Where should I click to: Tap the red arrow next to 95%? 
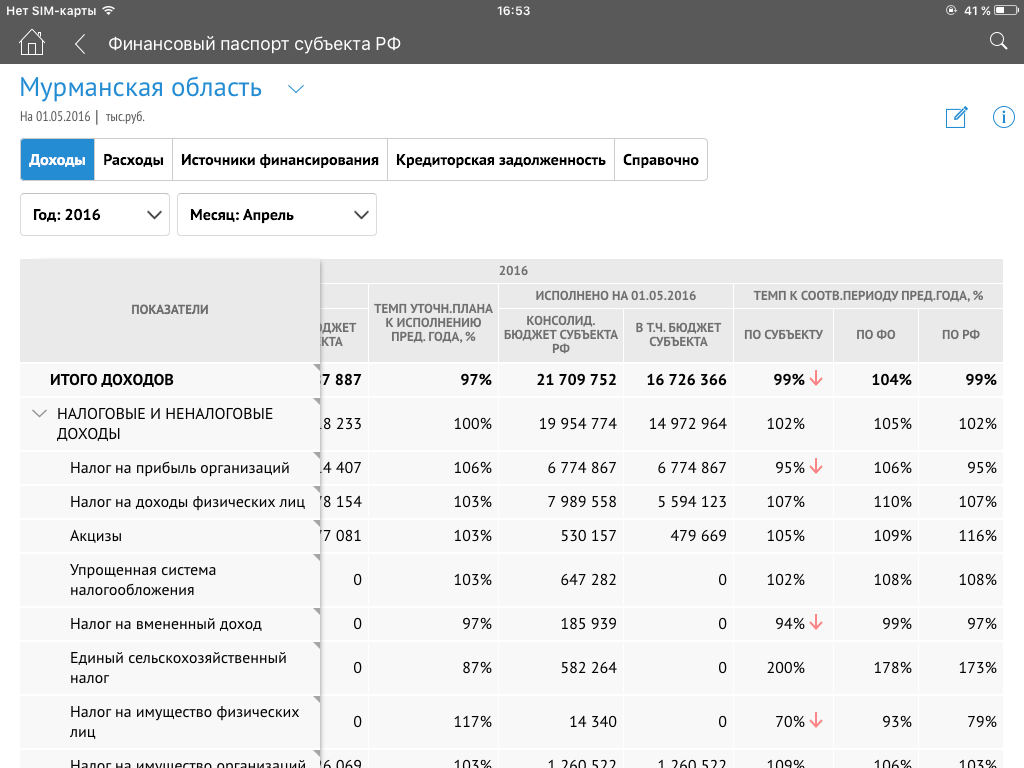coord(816,467)
